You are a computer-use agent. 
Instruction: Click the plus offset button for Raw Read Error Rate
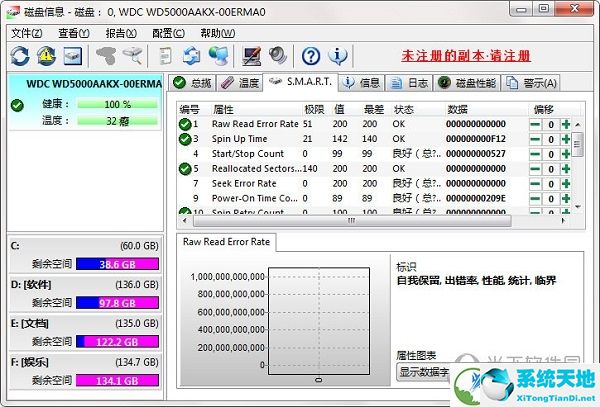566,124
